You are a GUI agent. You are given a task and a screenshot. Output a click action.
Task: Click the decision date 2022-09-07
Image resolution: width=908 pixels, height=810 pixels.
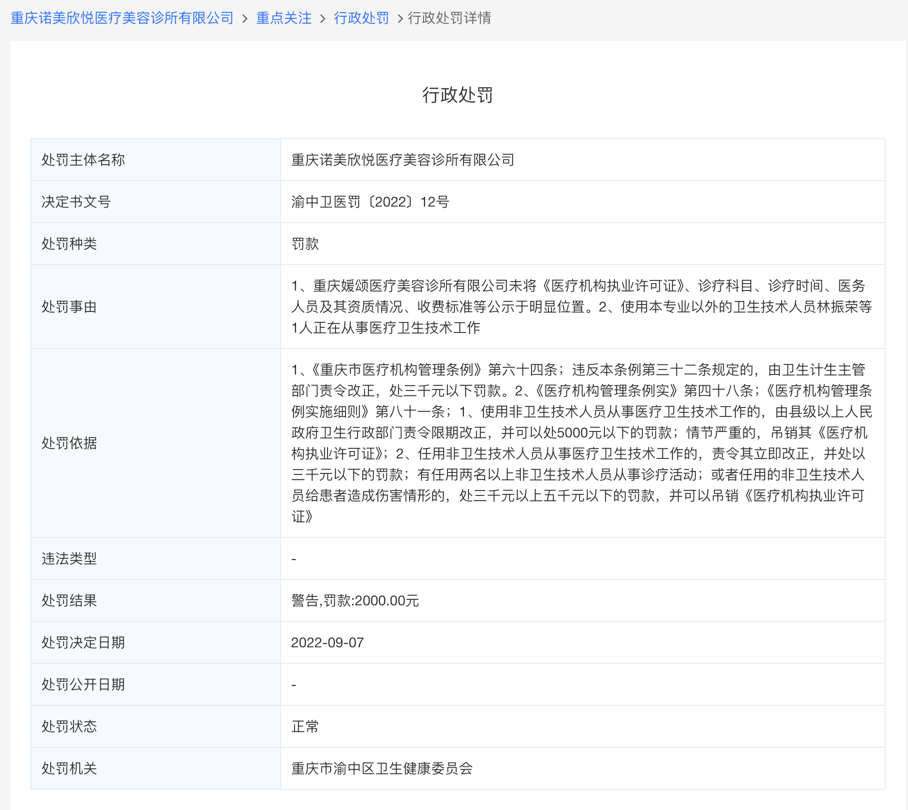tap(327, 643)
